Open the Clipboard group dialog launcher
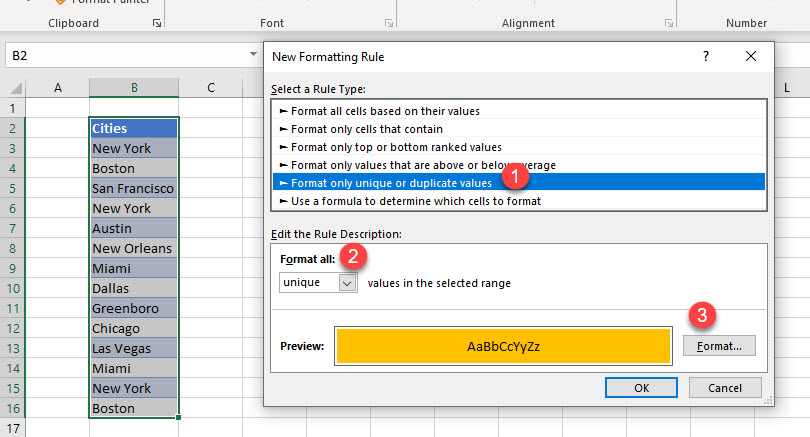The width and height of the screenshot is (810, 437). (x=156, y=22)
